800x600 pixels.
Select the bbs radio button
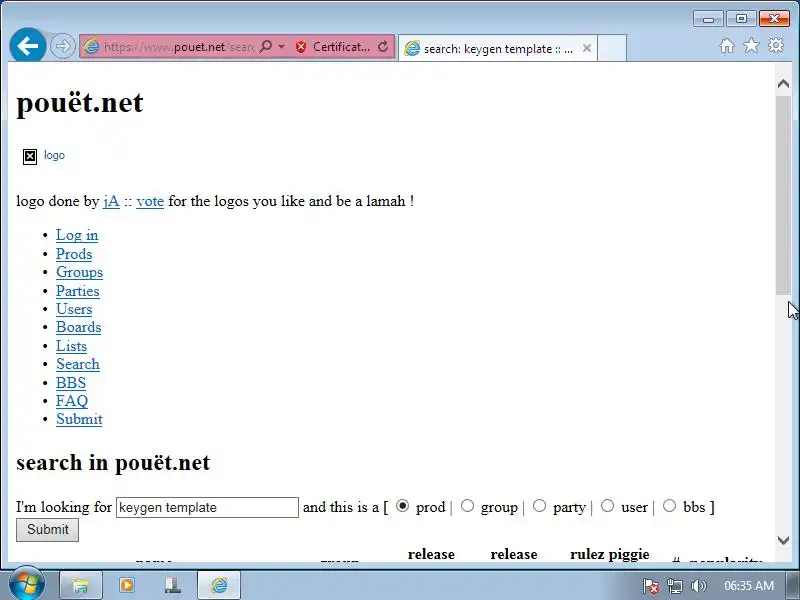pyautogui.click(x=669, y=506)
